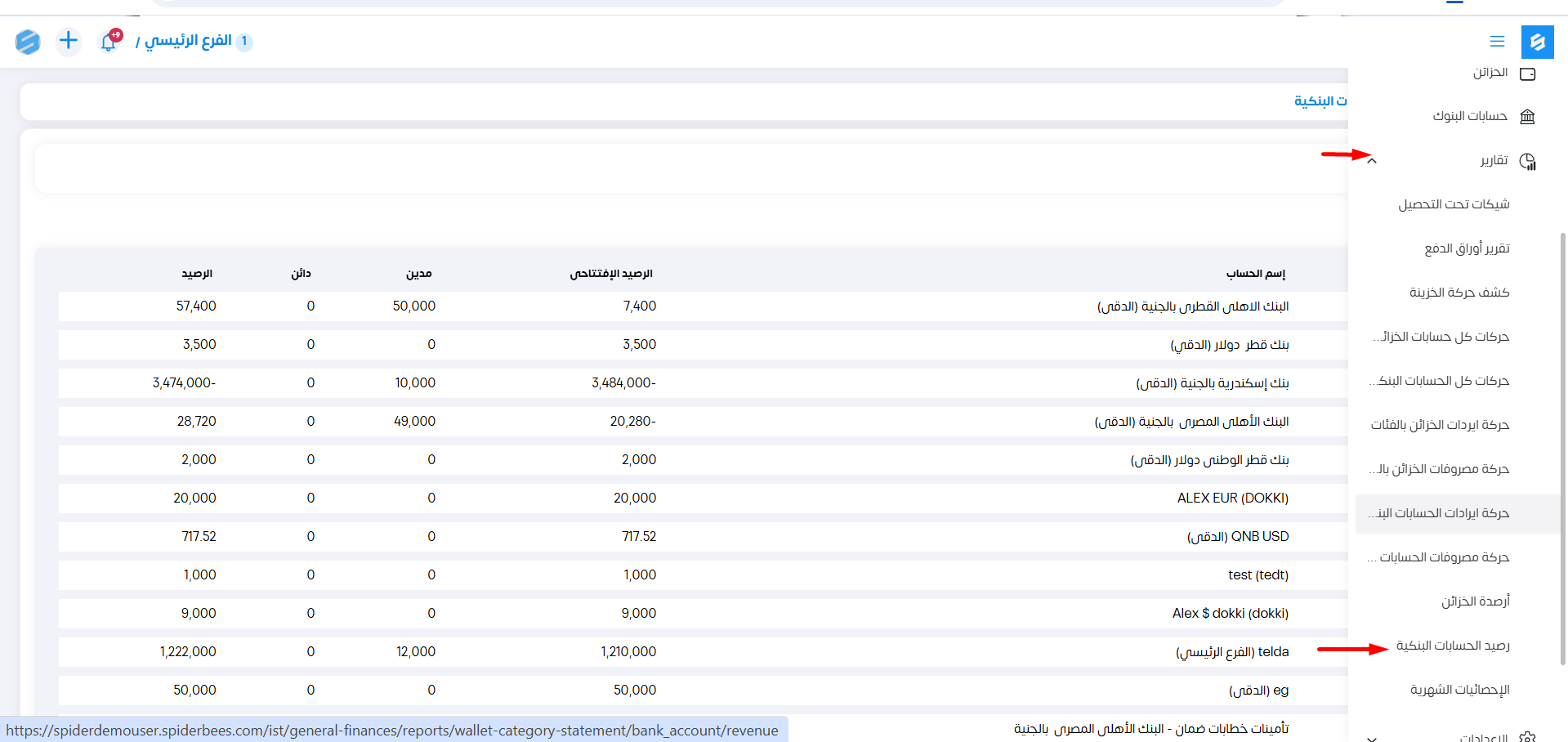
Task: Click the safe icon next to الخزائن
Action: 1527,74
